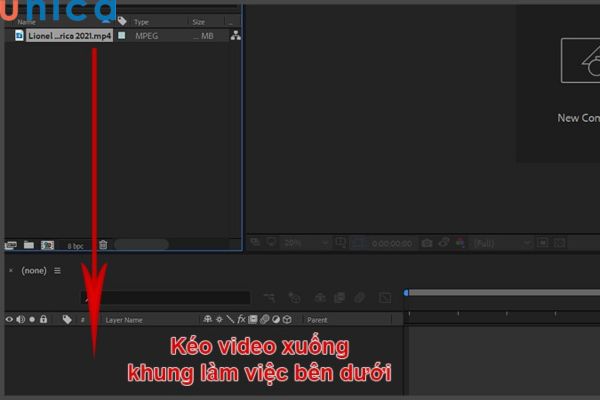Click the Collapse Transformations sun icon
Viewport: 600px width, 400px height.
point(219,319)
